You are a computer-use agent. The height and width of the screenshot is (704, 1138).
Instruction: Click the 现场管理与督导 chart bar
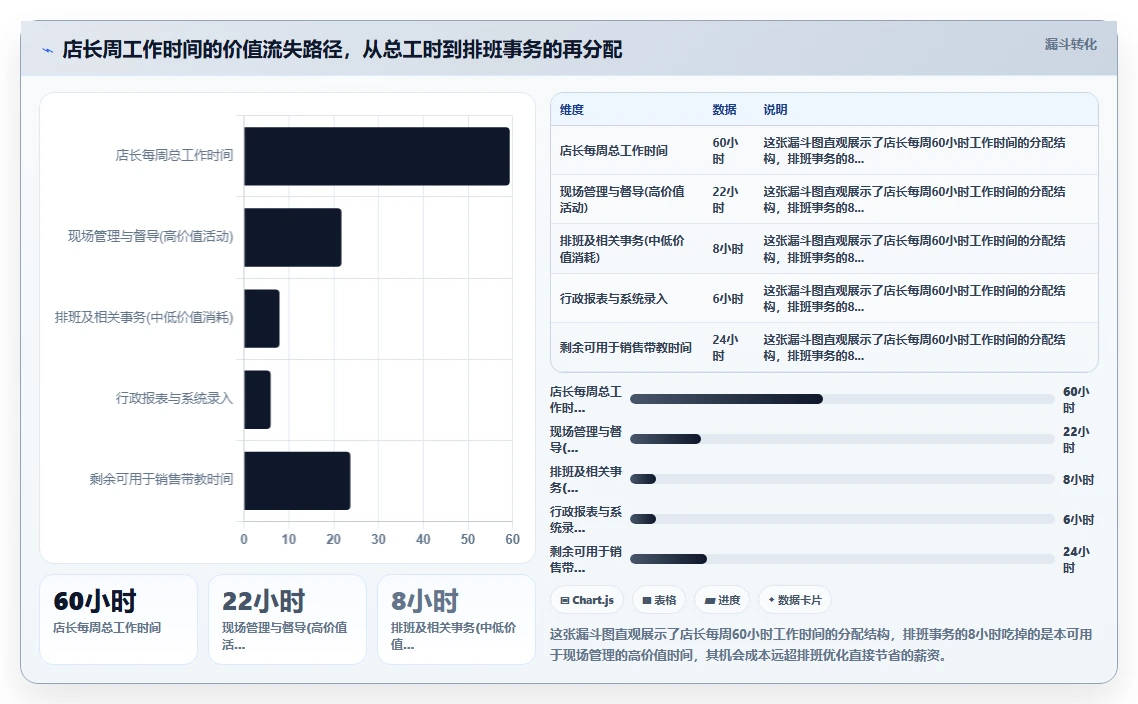point(292,237)
